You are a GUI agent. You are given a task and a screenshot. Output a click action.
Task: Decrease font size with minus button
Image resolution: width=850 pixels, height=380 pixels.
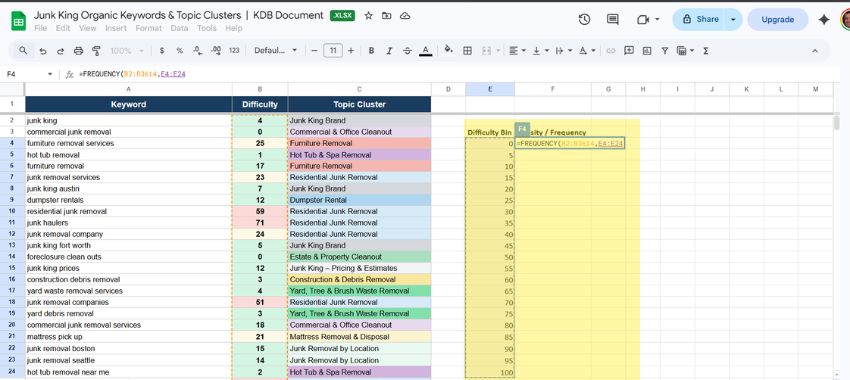(x=314, y=50)
